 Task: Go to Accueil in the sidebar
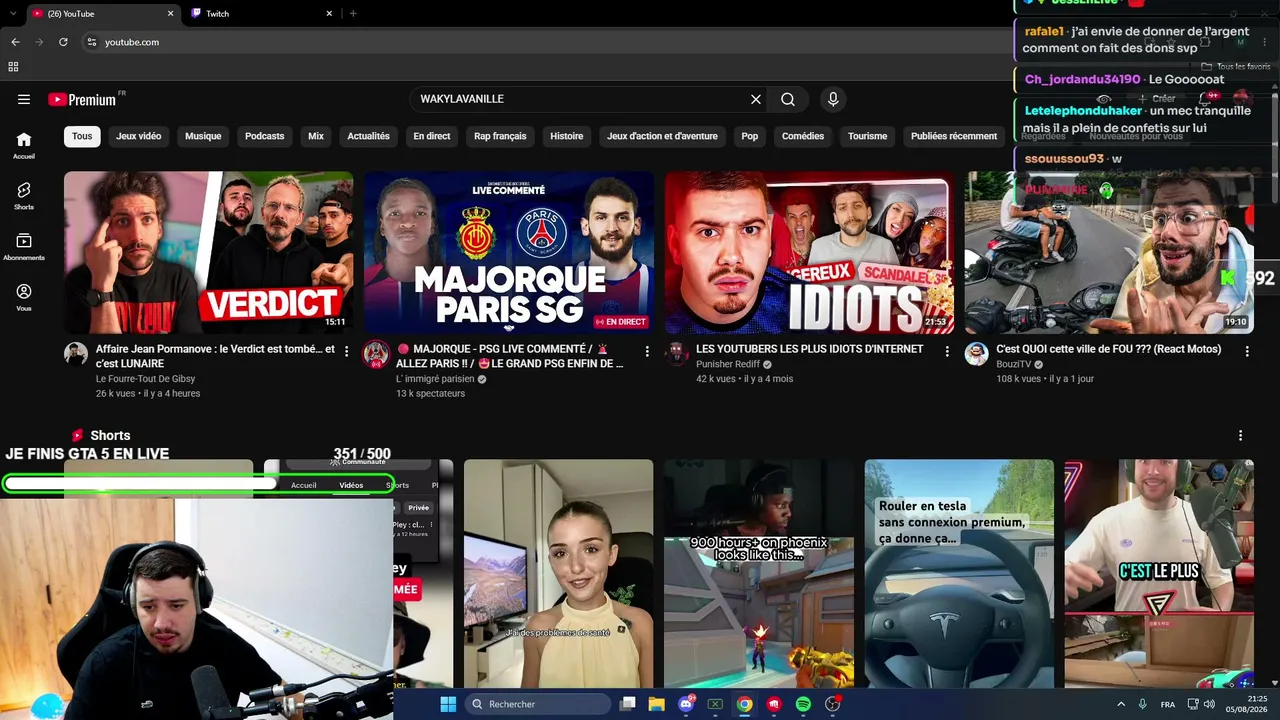point(24,145)
